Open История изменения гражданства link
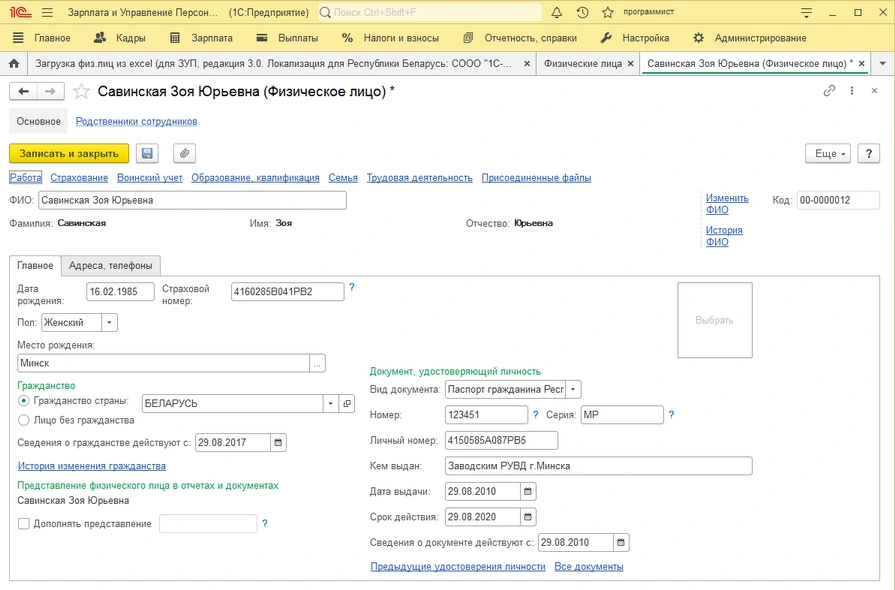The width and height of the screenshot is (895, 590). pos(91,466)
